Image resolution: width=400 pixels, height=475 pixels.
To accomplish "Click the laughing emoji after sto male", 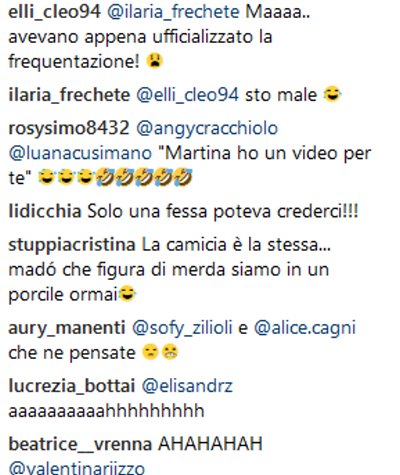I will click(x=332, y=94).
